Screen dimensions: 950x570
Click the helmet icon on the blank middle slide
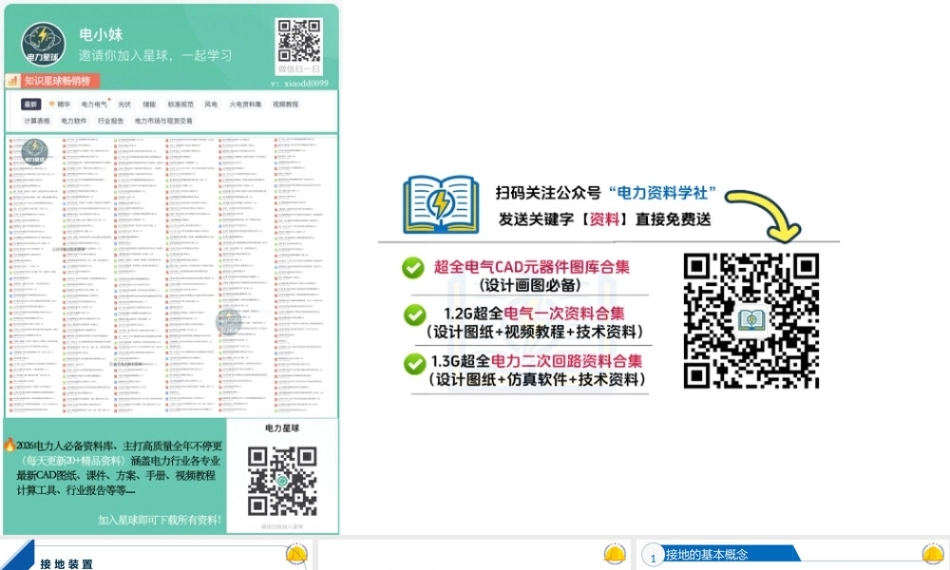(614, 554)
